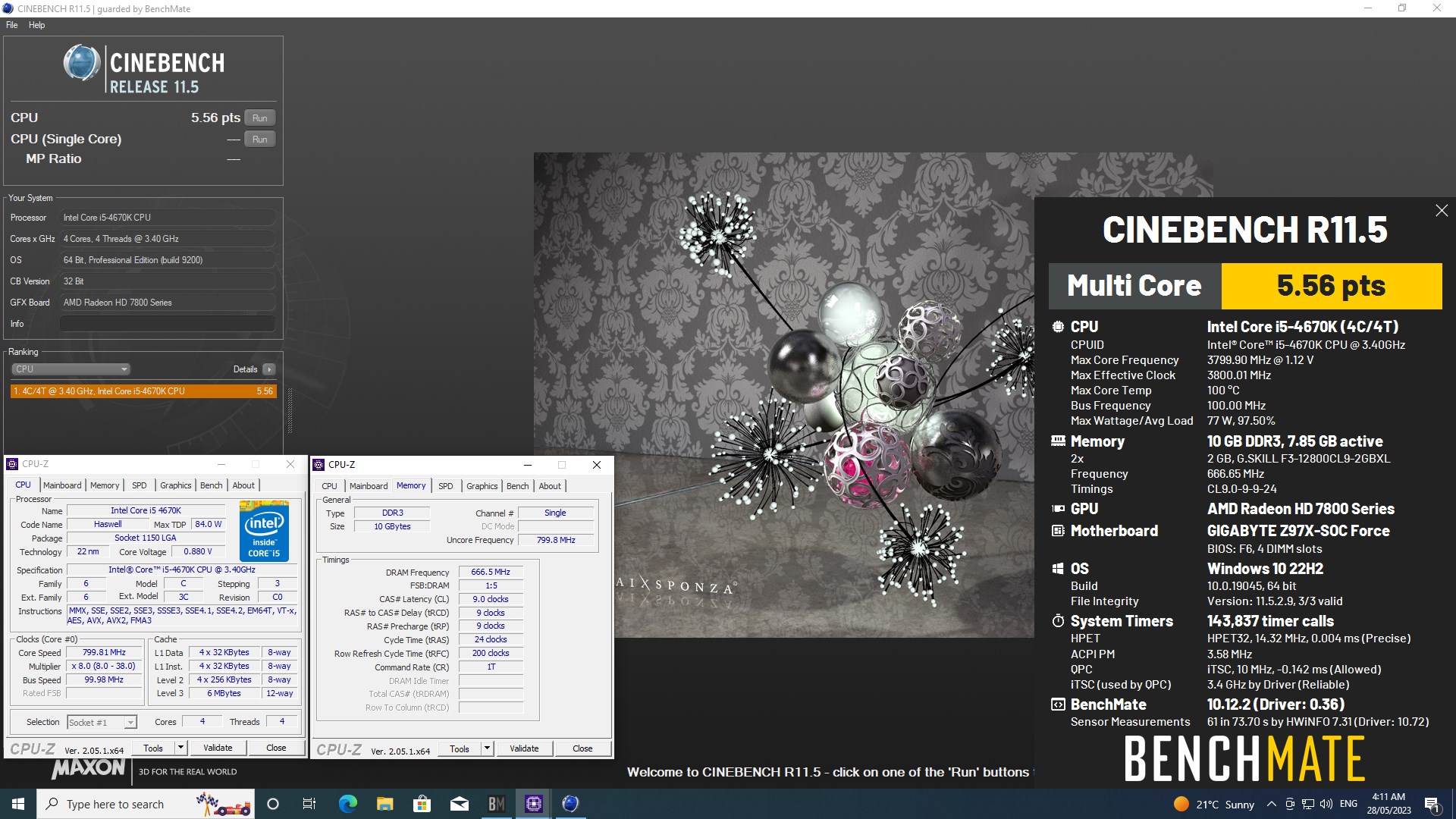Click the rendered Cinebench scene image
Viewport: 1456px width, 819px height.
[x=784, y=394]
